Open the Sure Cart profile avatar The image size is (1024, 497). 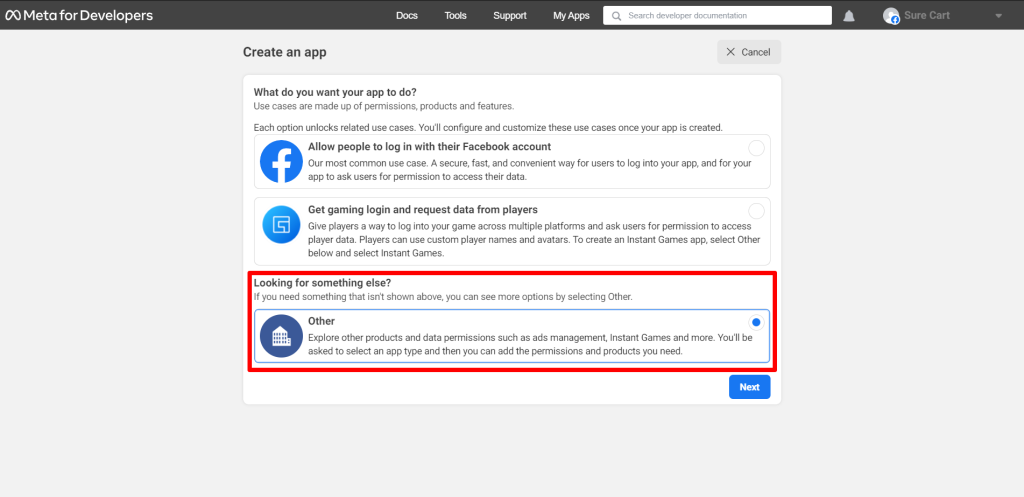tap(891, 16)
